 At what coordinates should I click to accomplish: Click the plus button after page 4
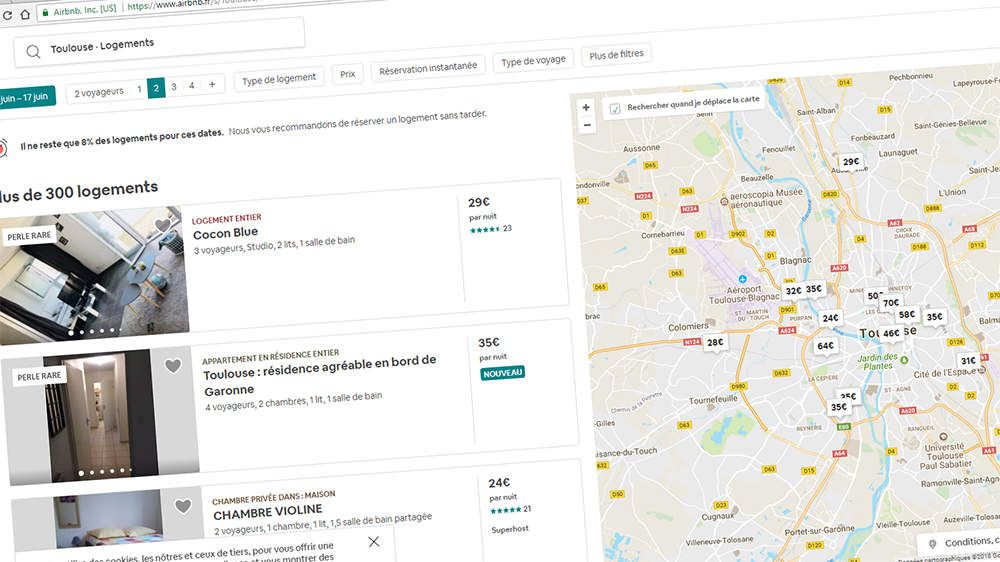coord(212,84)
